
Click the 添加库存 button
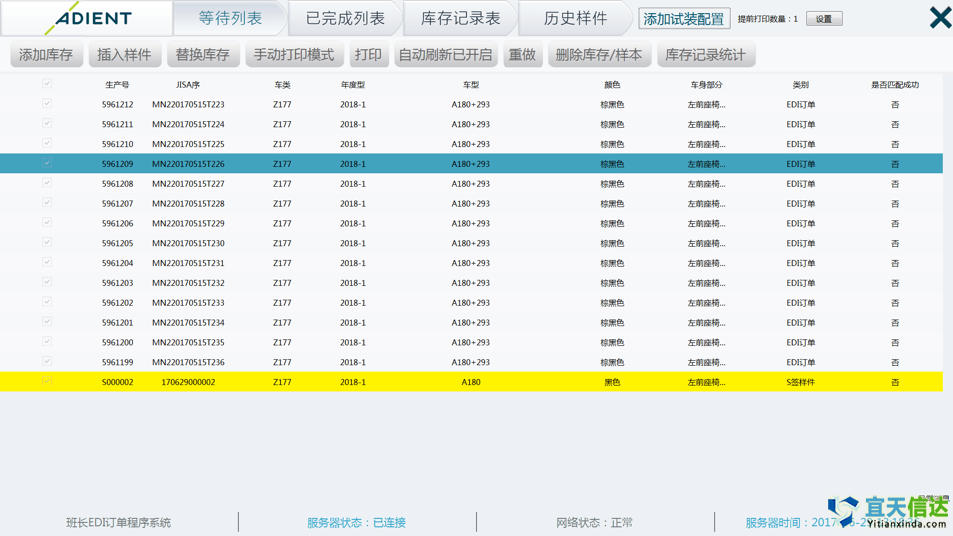[x=46, y=55]
